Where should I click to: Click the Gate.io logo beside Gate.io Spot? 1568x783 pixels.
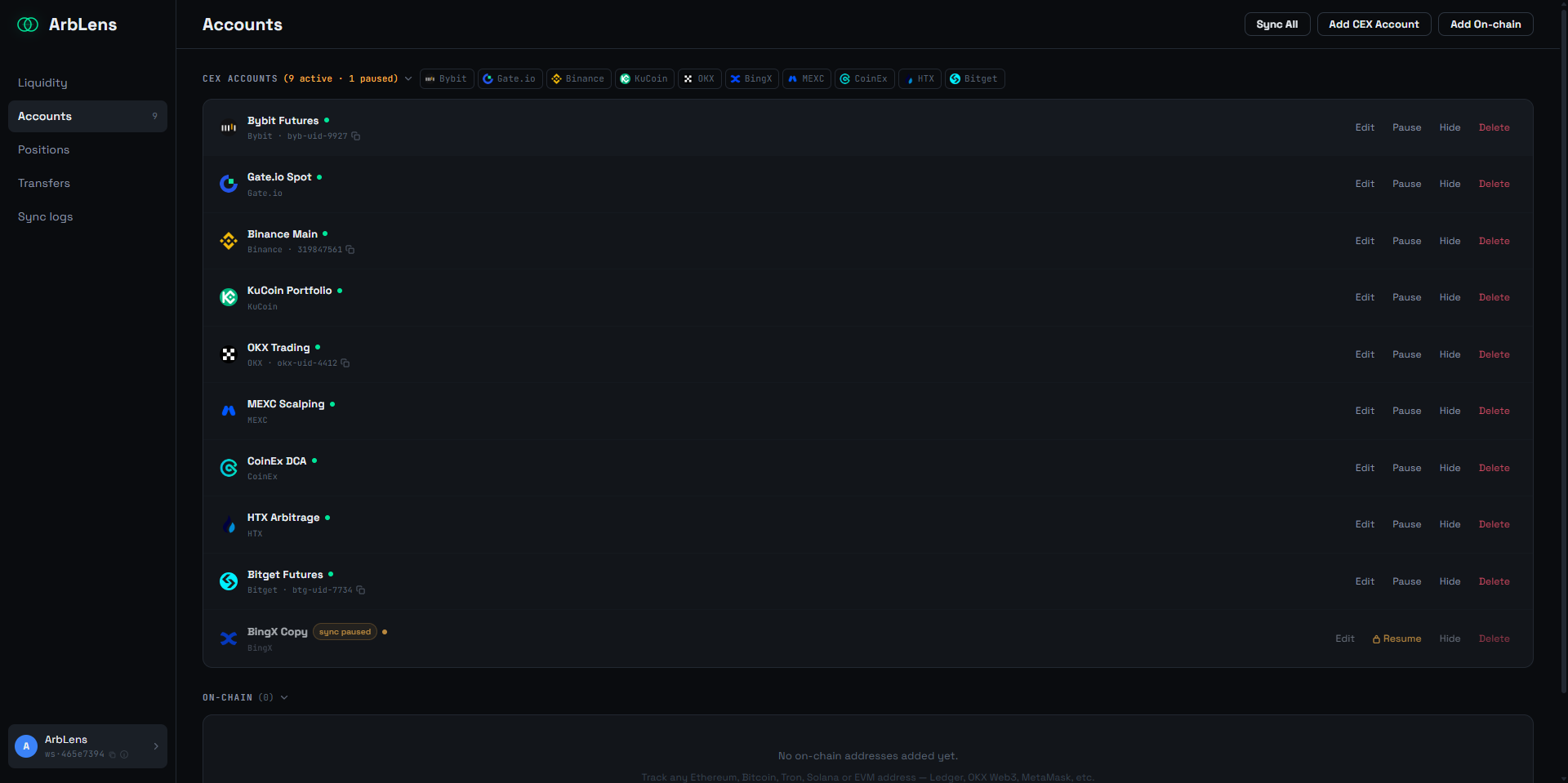click(x=229, y=184)
